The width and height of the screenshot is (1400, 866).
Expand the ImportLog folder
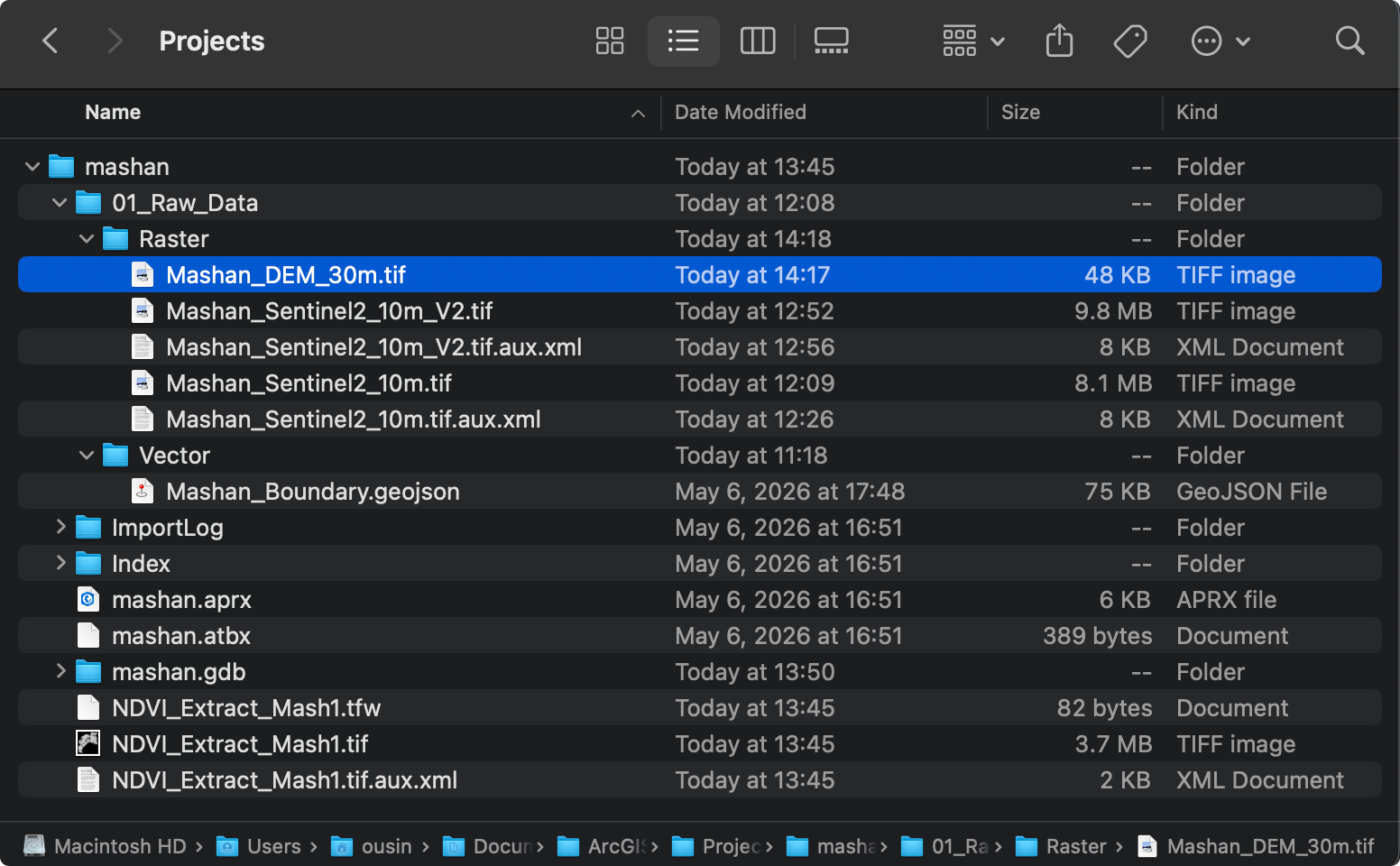pyautogui.click(x=60, y=527)
